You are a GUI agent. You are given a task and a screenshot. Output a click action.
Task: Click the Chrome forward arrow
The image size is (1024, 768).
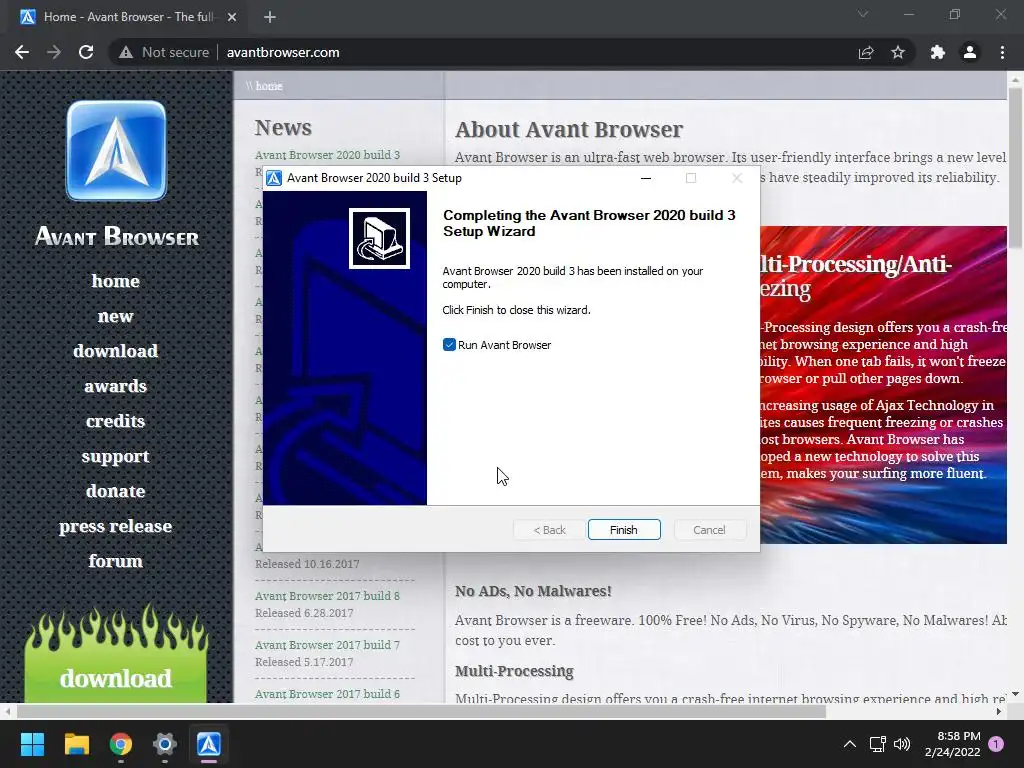54,52
